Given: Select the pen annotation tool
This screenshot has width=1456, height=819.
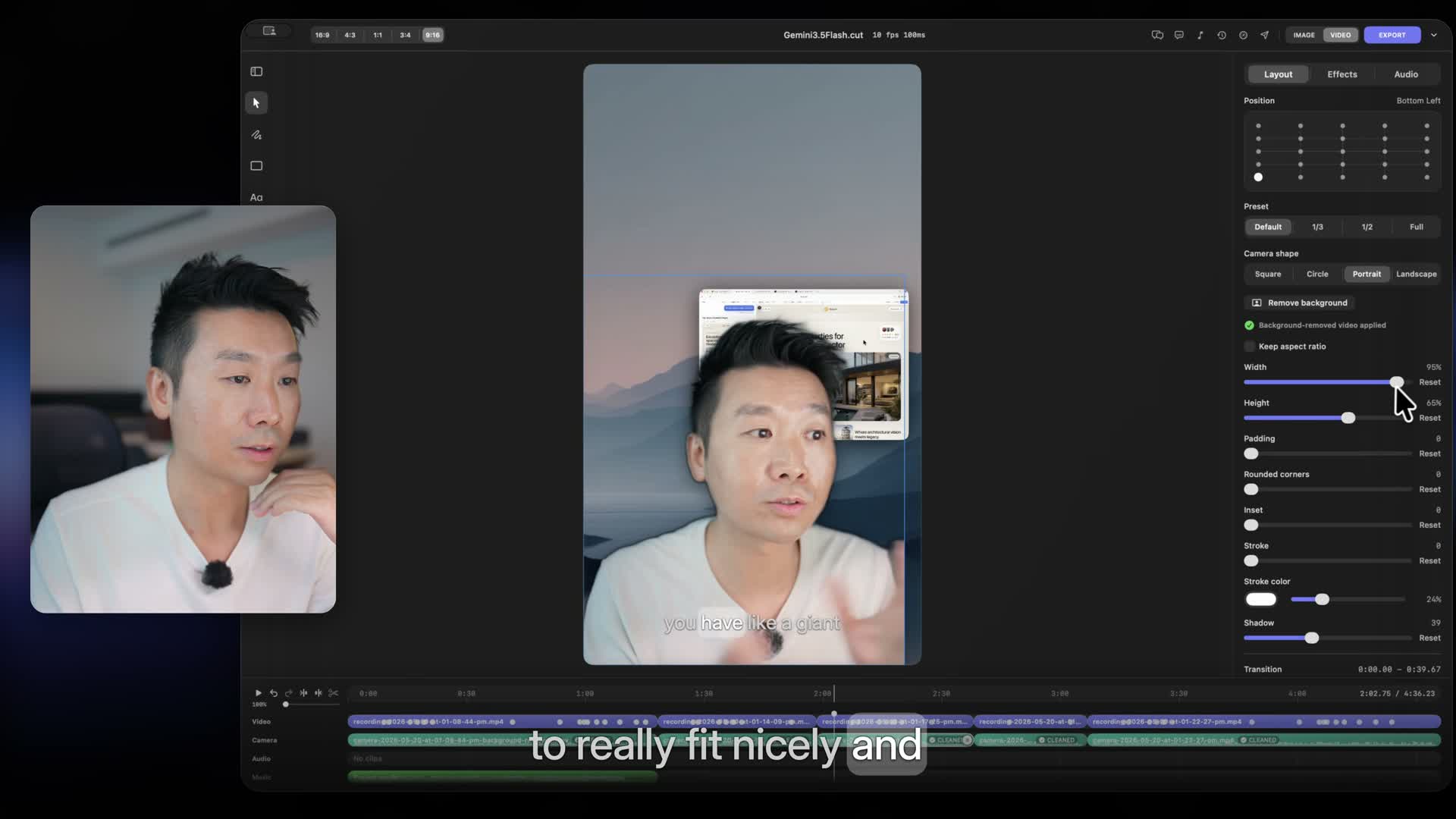Looking at the screenshot, I should [x=256, y=135].
